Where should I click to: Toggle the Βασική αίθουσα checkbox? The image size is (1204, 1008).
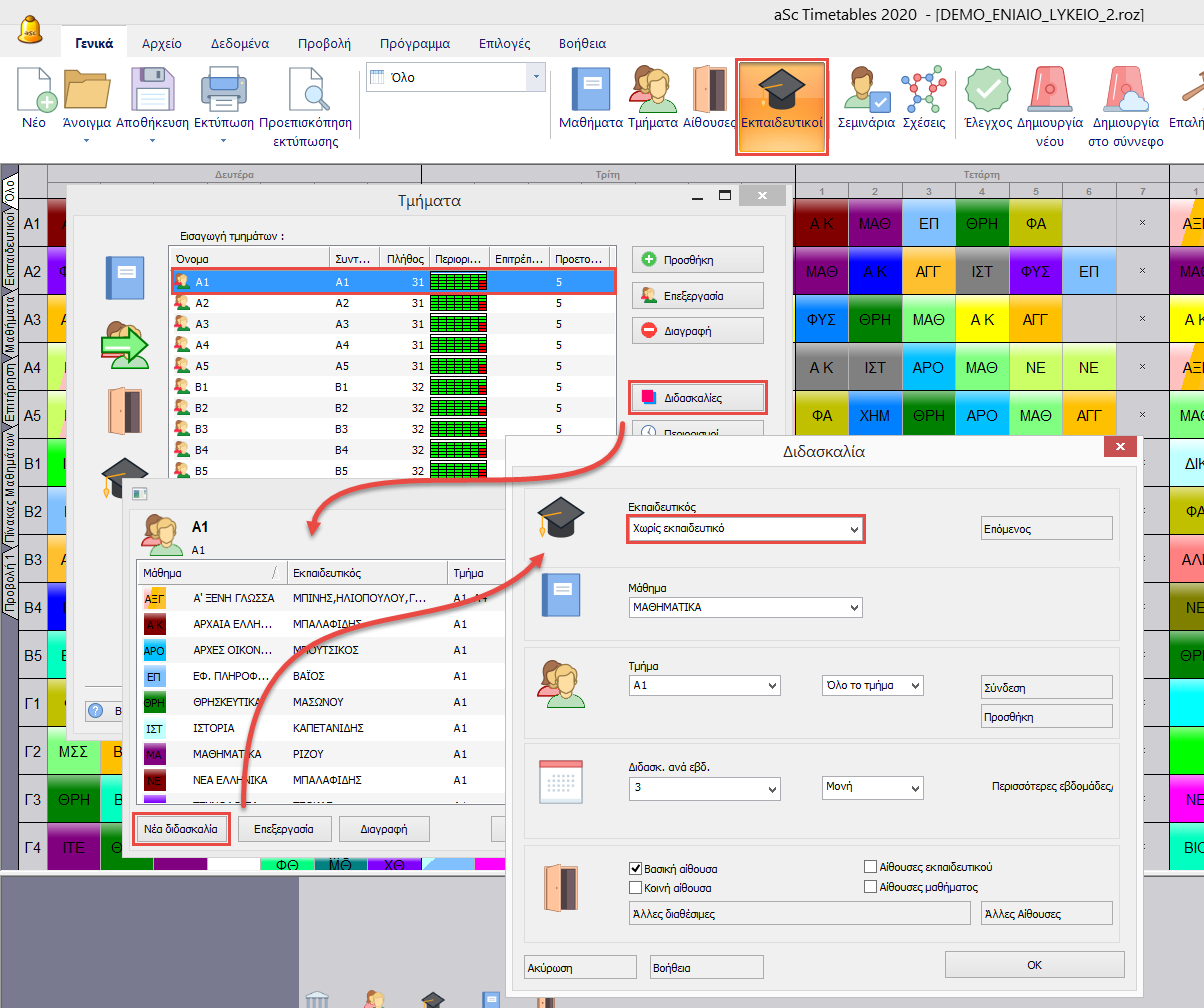[636, 869]
